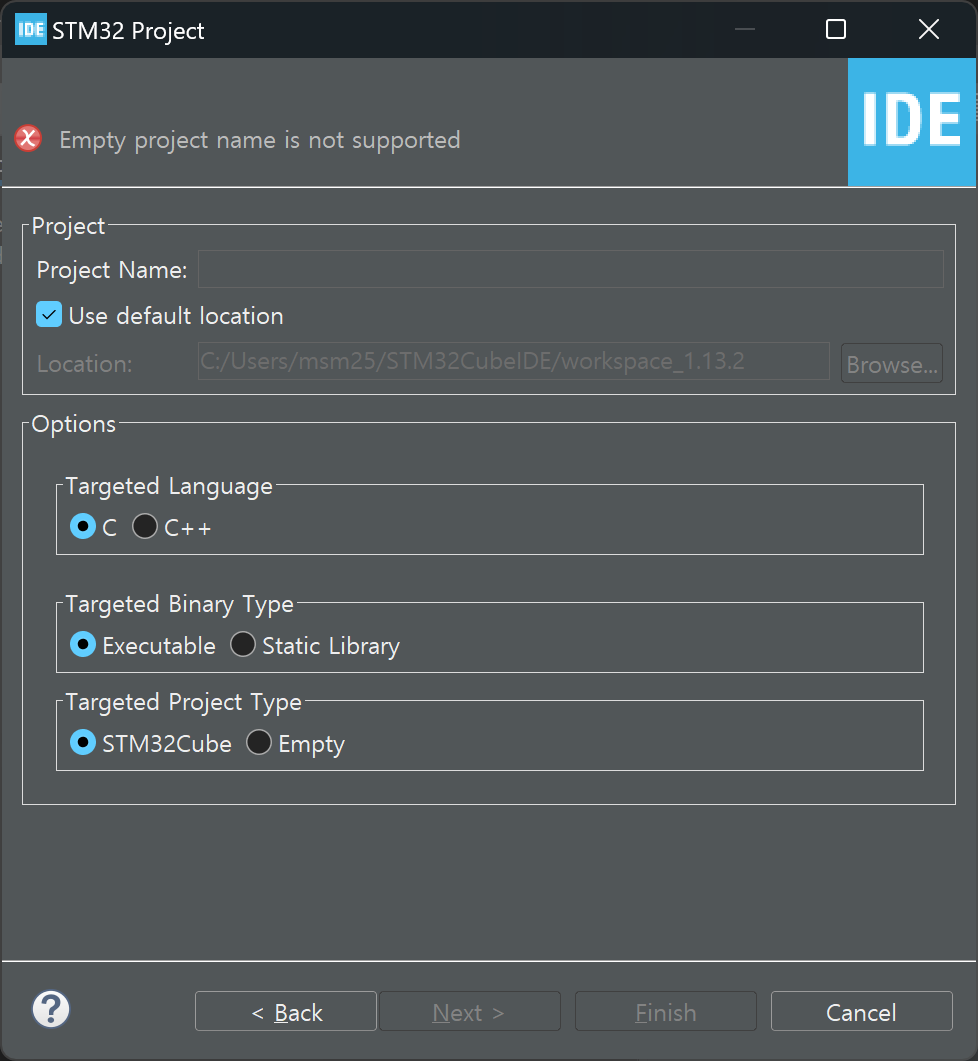Click the 'Options' group title
Viewport: 978px width, 1061px height.
pos(74,424)
